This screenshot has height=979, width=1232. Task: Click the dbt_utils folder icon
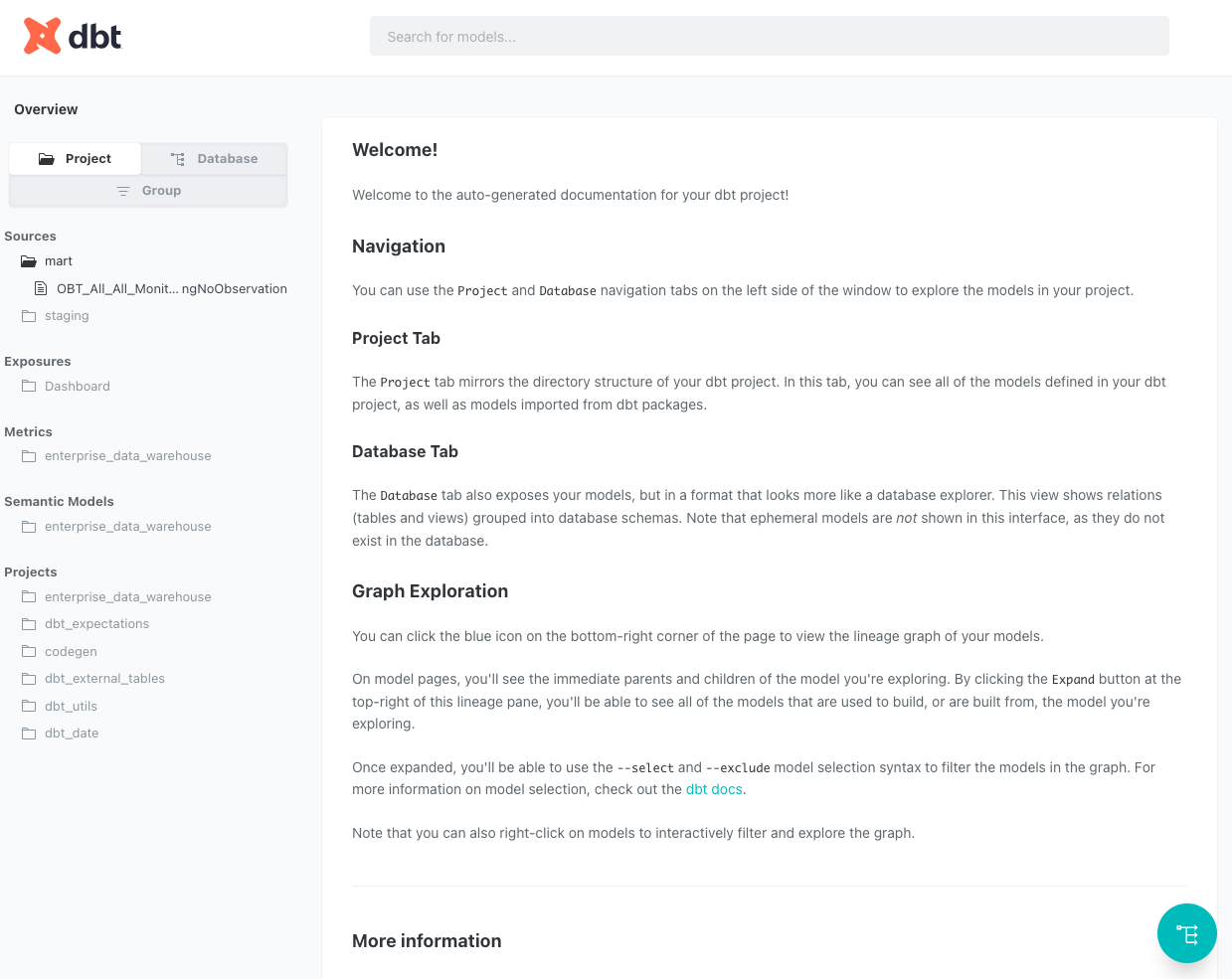pyautogui.click(x=29, y=707)
